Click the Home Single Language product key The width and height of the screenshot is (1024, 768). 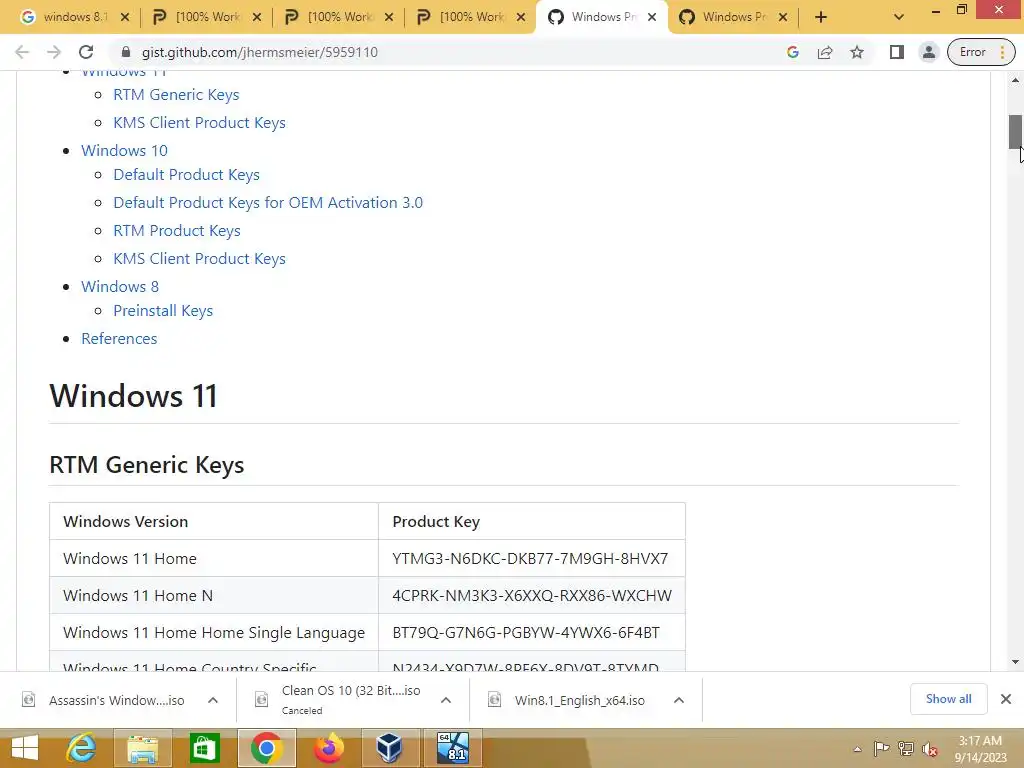(526, 633)
